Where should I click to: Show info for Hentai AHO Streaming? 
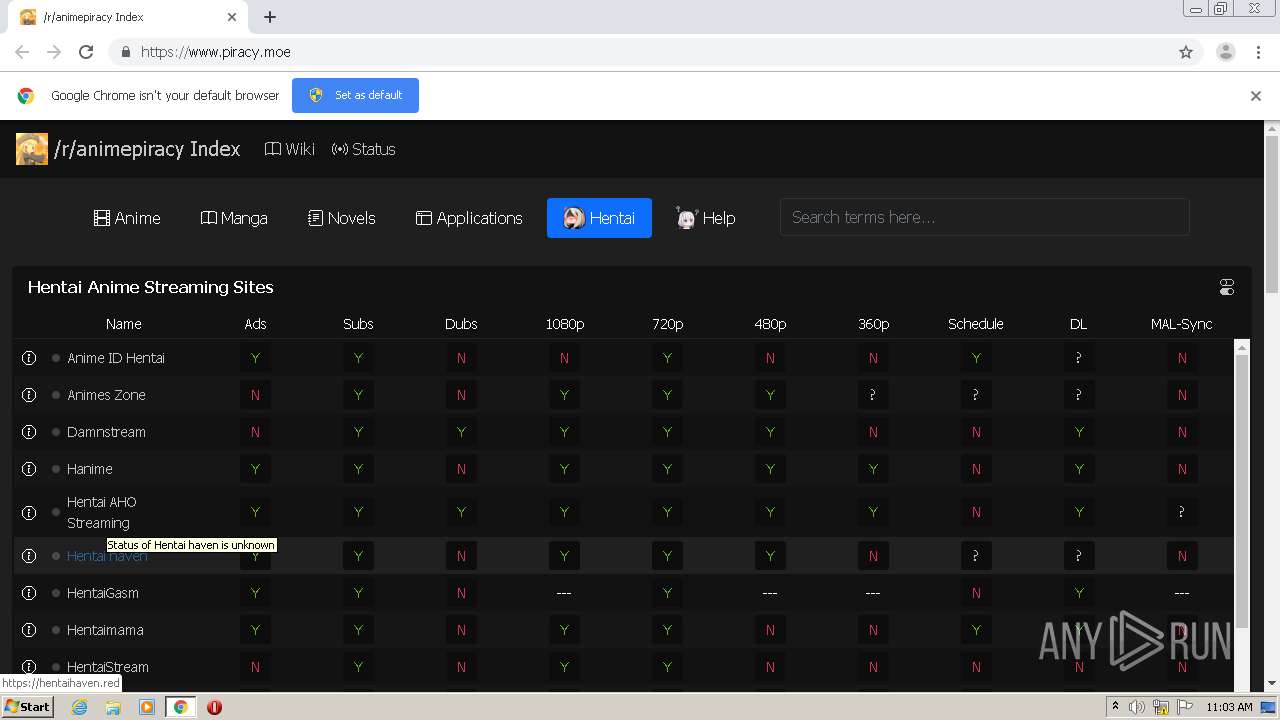coord(29,512)
